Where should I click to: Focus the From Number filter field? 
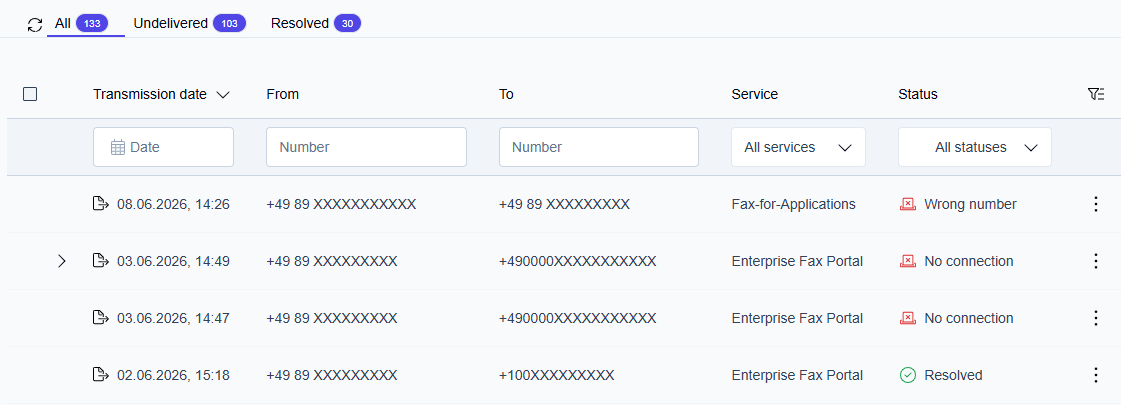(x=366, y=147)
